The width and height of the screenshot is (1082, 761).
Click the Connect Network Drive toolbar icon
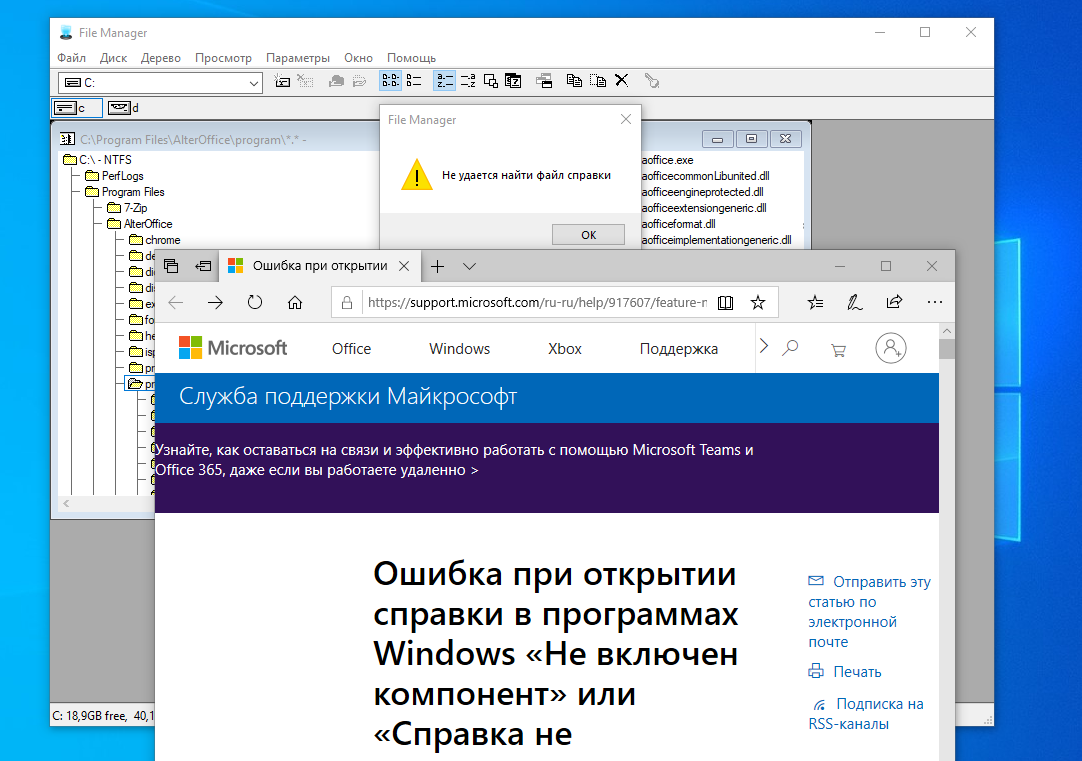[282, 81]
